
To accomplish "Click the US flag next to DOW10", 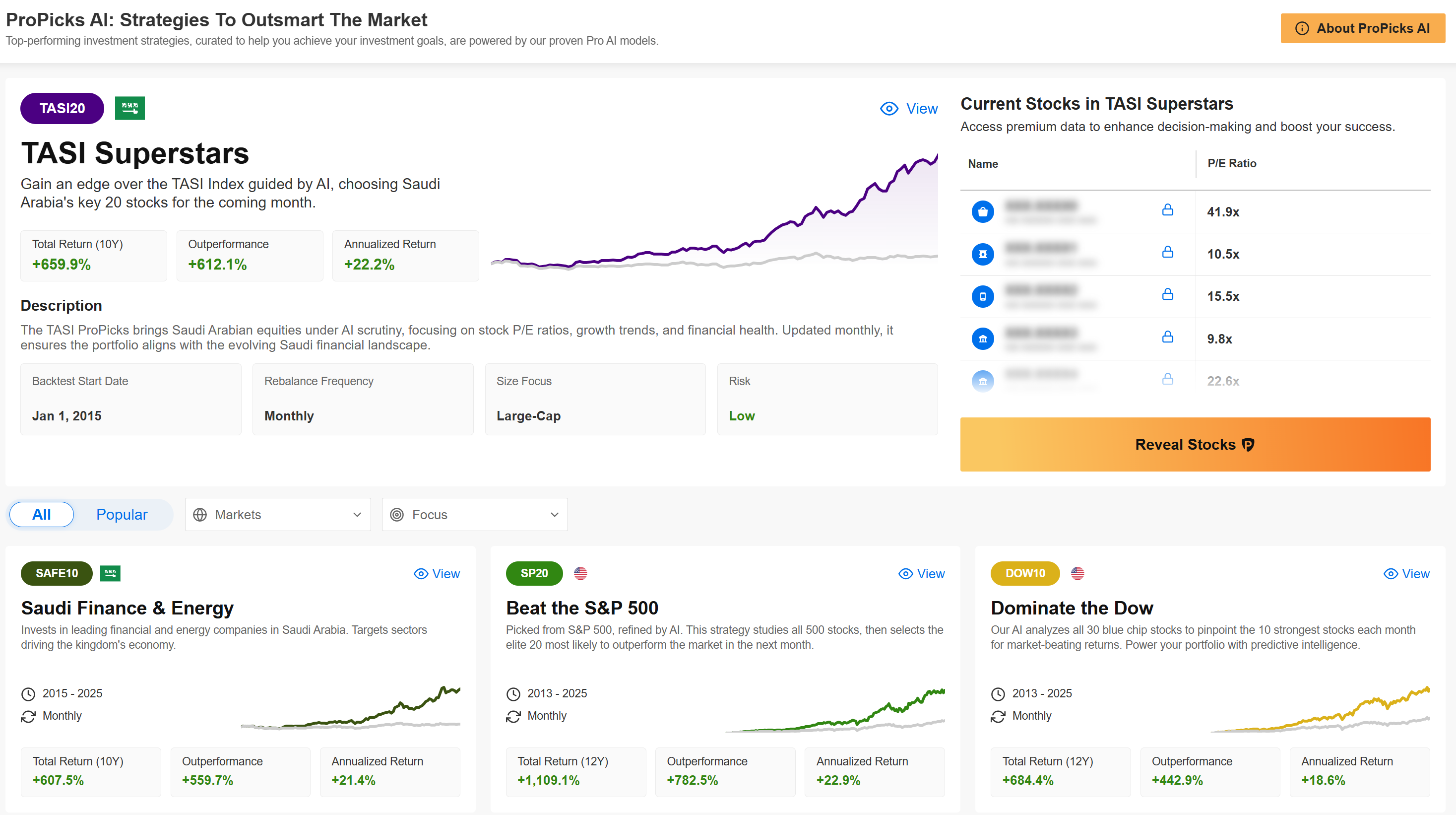I will point(1078,573).
